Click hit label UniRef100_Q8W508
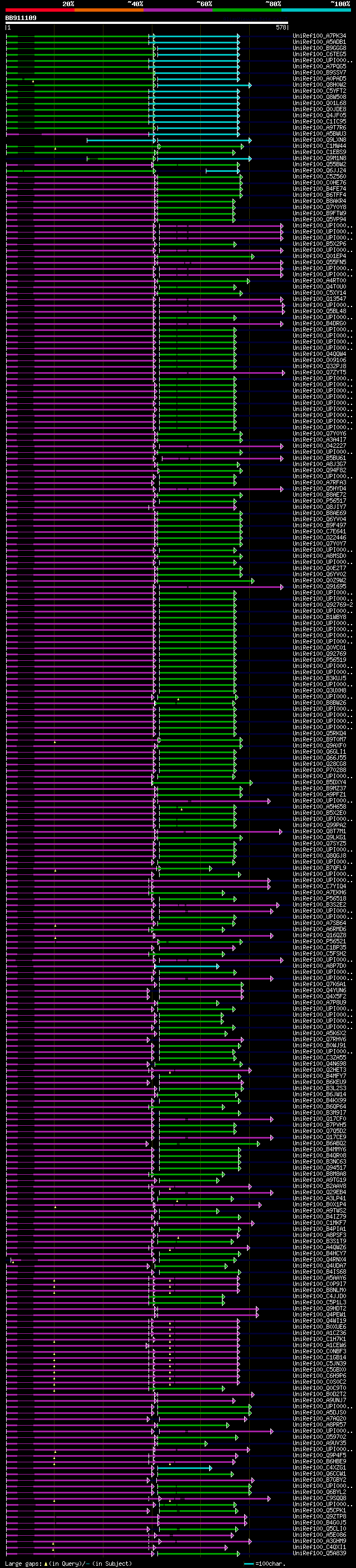The image size is (356, 1568). (319, 97)
